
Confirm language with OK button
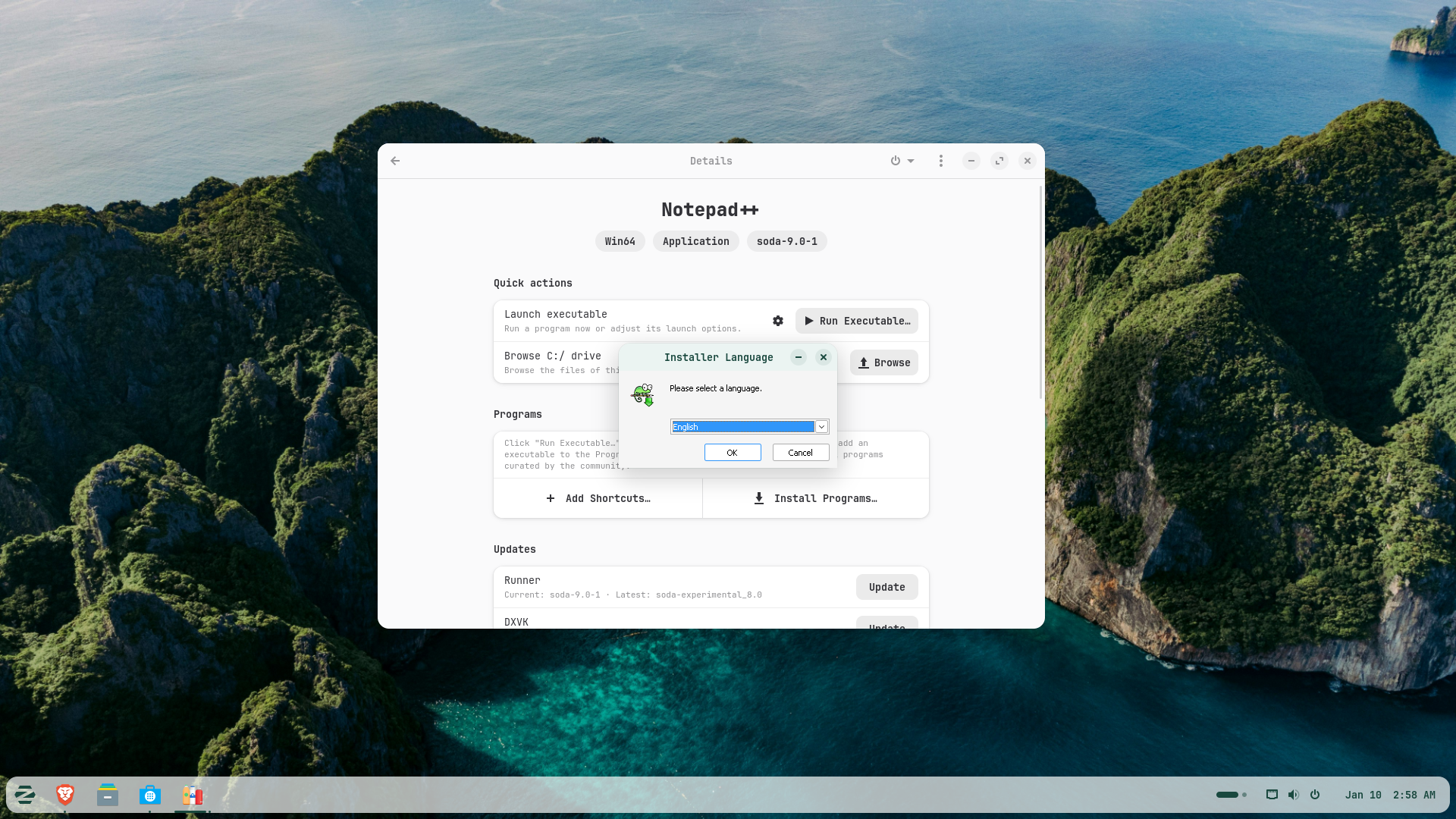(x=732, y=453)
